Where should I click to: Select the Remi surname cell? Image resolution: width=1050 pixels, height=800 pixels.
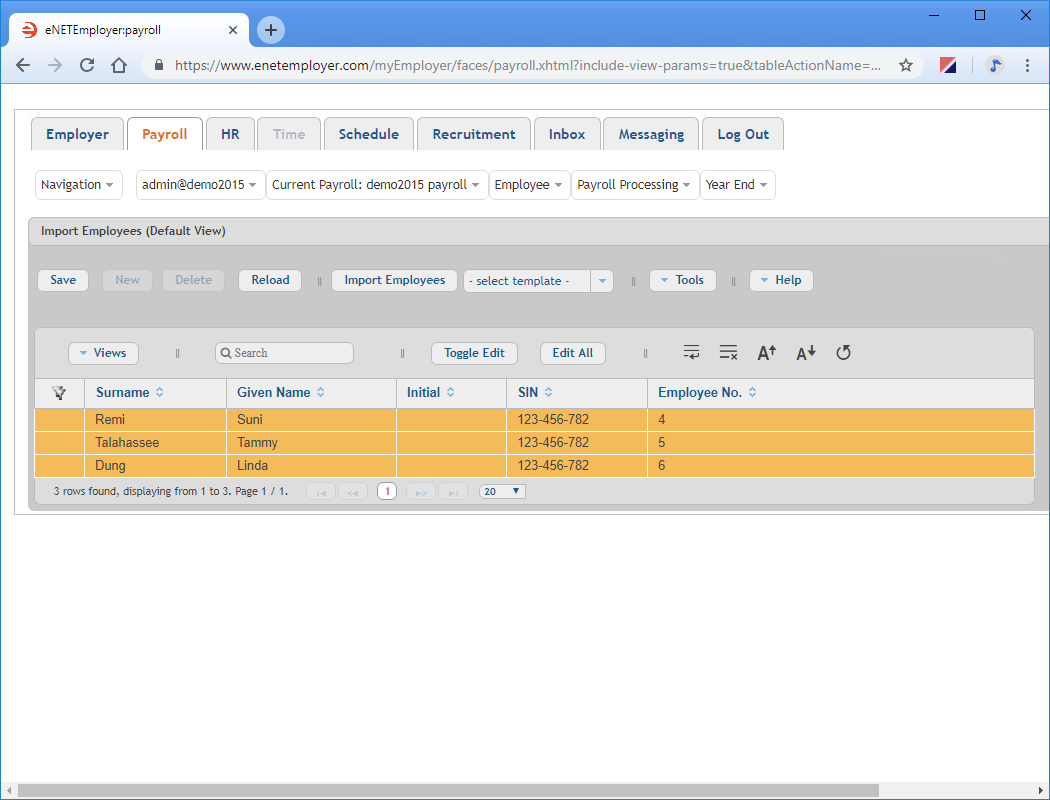[x=155, y=420]
